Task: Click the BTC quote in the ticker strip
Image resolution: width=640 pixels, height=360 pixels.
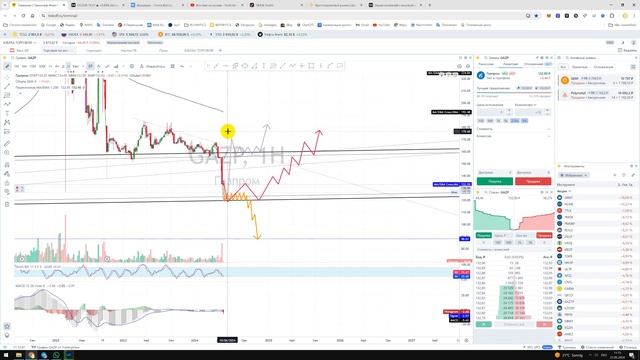Action: [x=180, y=35]
